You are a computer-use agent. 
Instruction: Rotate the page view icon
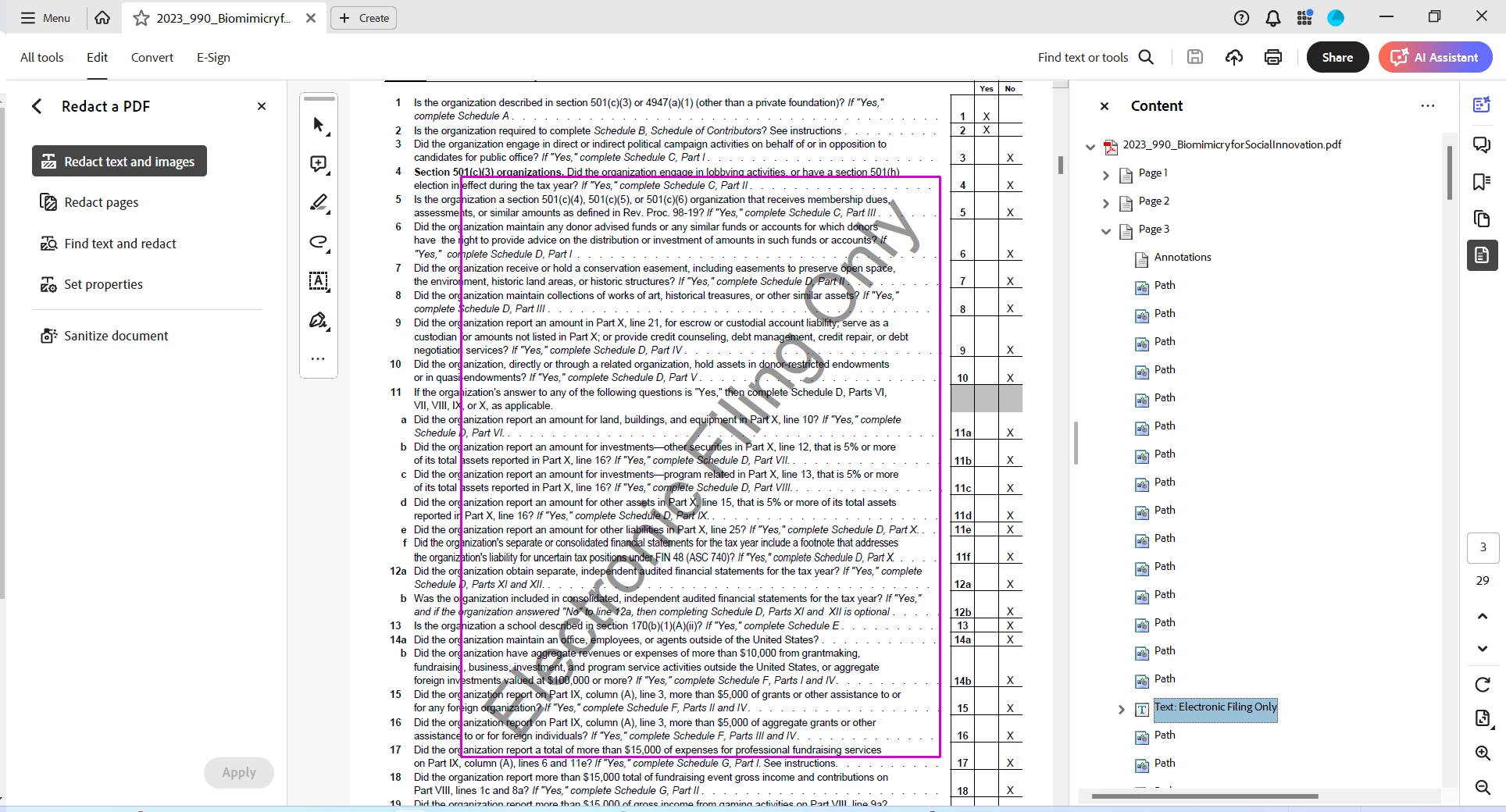[x=1483, y=685]
